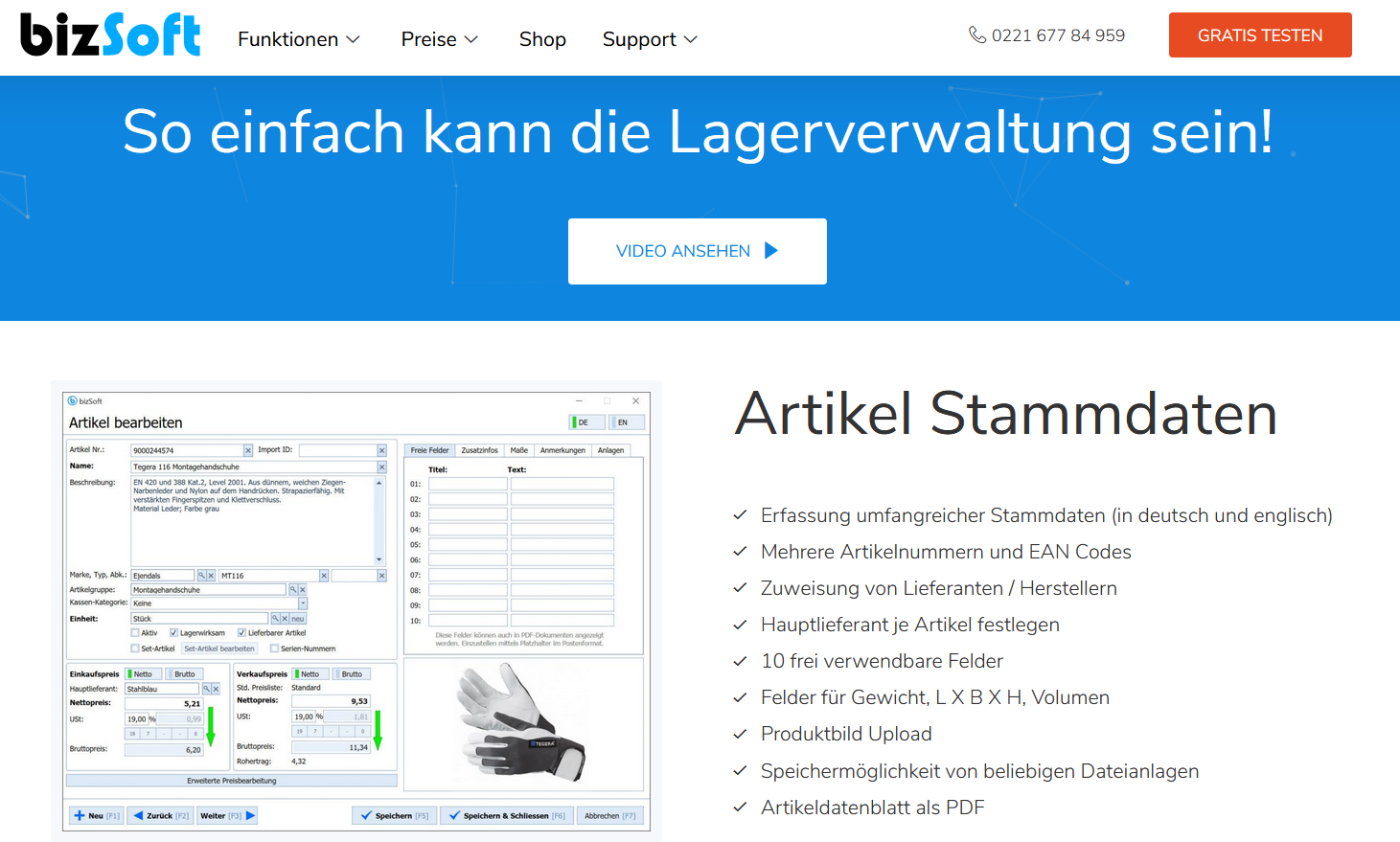
Task: Click the glove product image thumbnail
Action: pyautogui.click(x=520, y=723)
